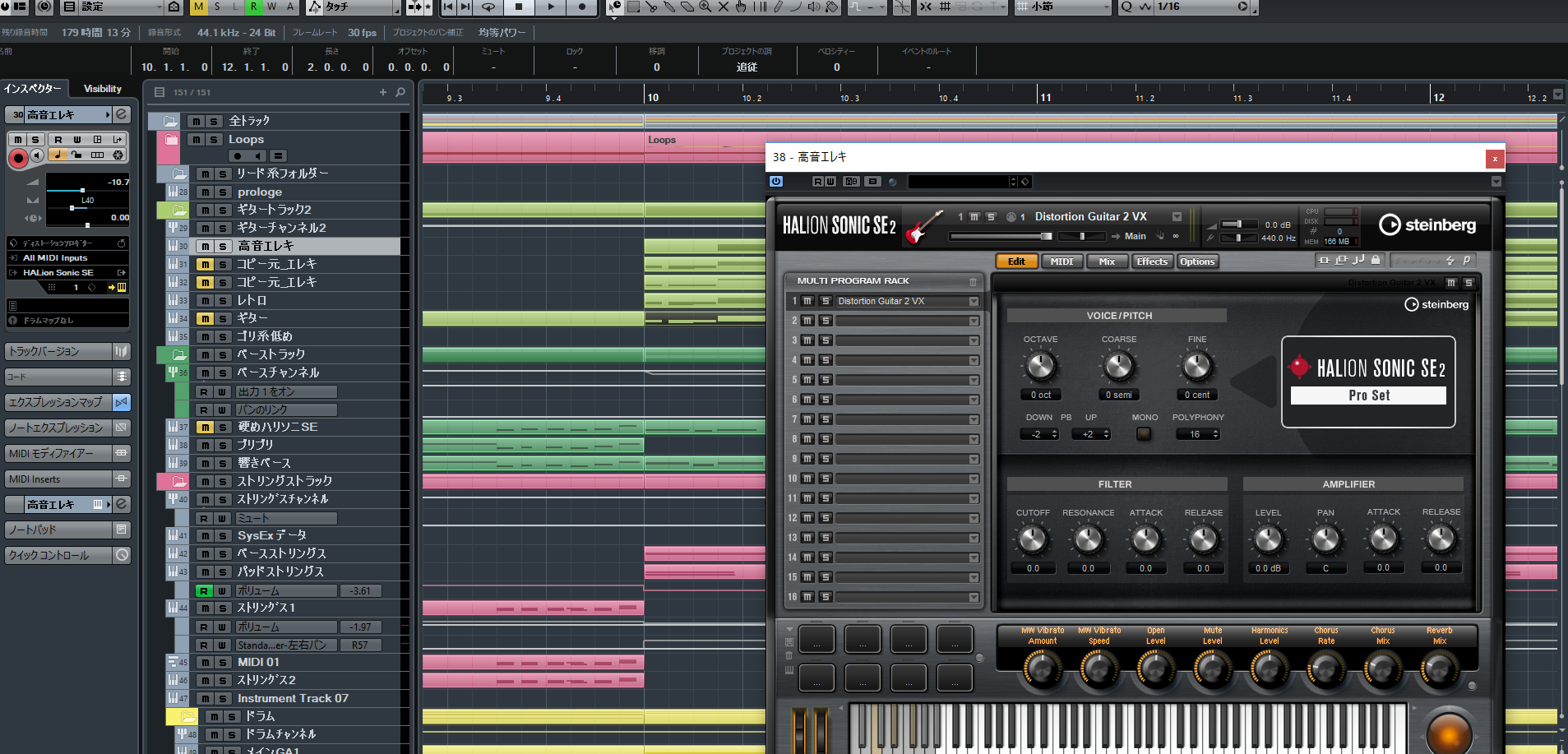Viewport: 1568px width, 754px height.
Task: Toggle global Read automation R button in toolbar
Action: 253,7
